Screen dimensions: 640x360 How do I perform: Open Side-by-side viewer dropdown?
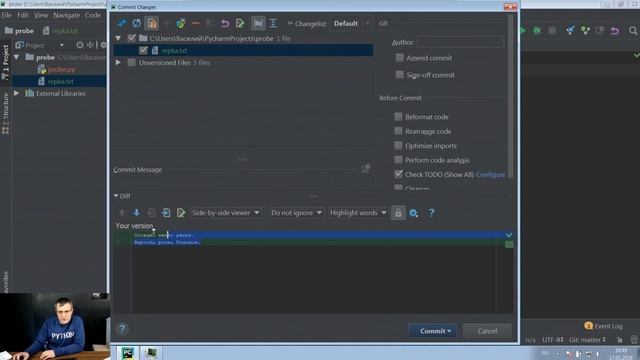(226, 213)
